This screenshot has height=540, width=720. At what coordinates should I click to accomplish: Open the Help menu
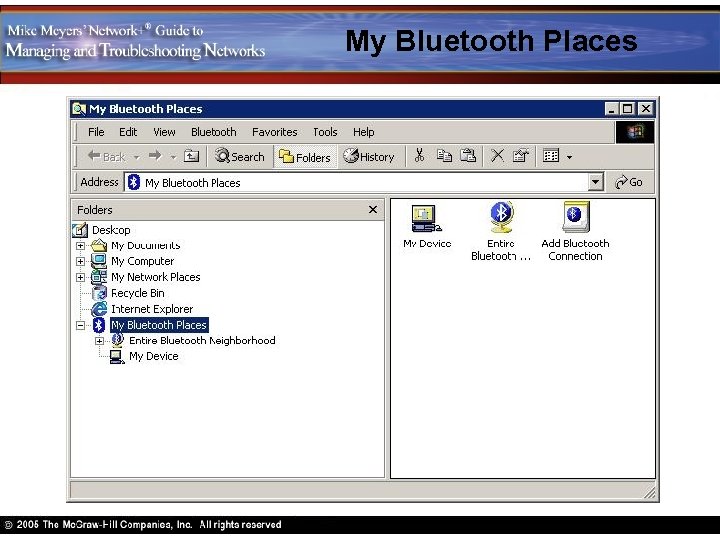click(x=363, y=132)
